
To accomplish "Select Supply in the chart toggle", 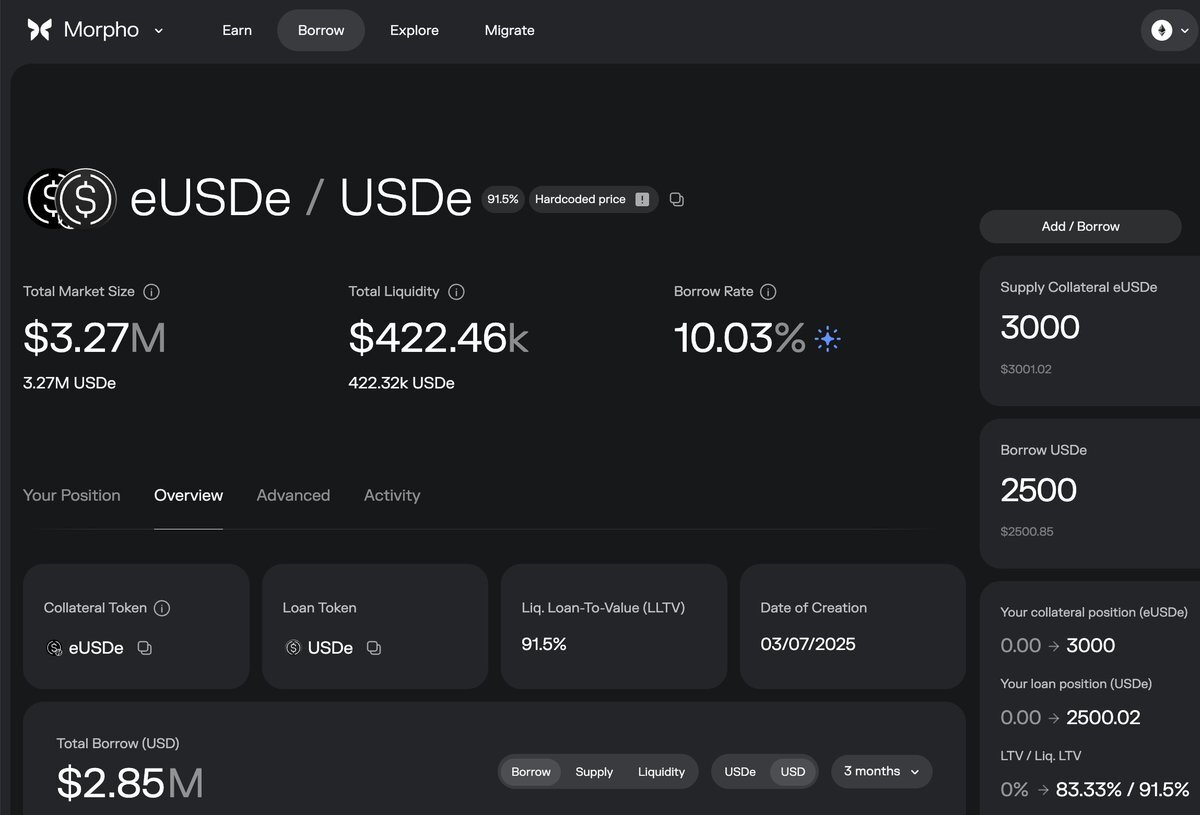I will pyautogui.click(x=594, y=772).
